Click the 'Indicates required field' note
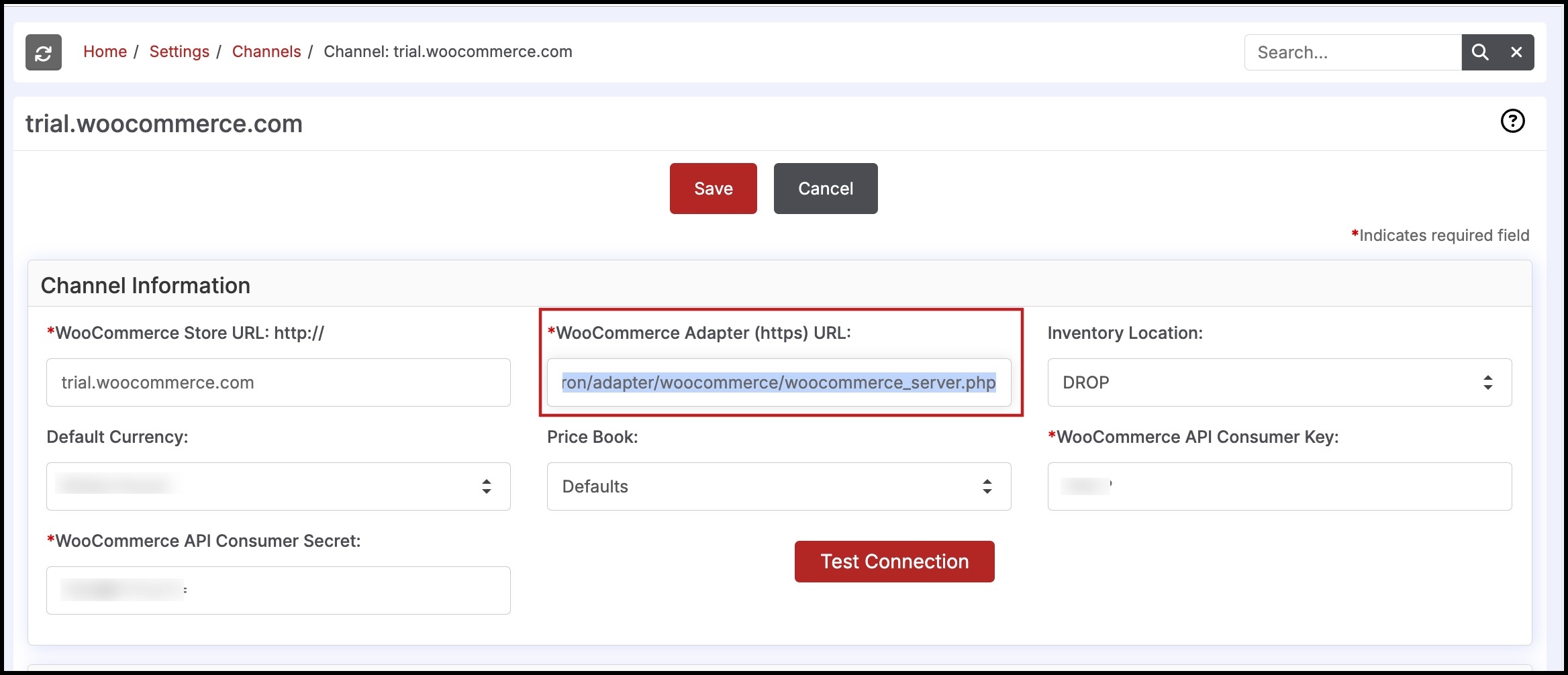Screen dimensions: 1568x675 tap(1440, 236)
